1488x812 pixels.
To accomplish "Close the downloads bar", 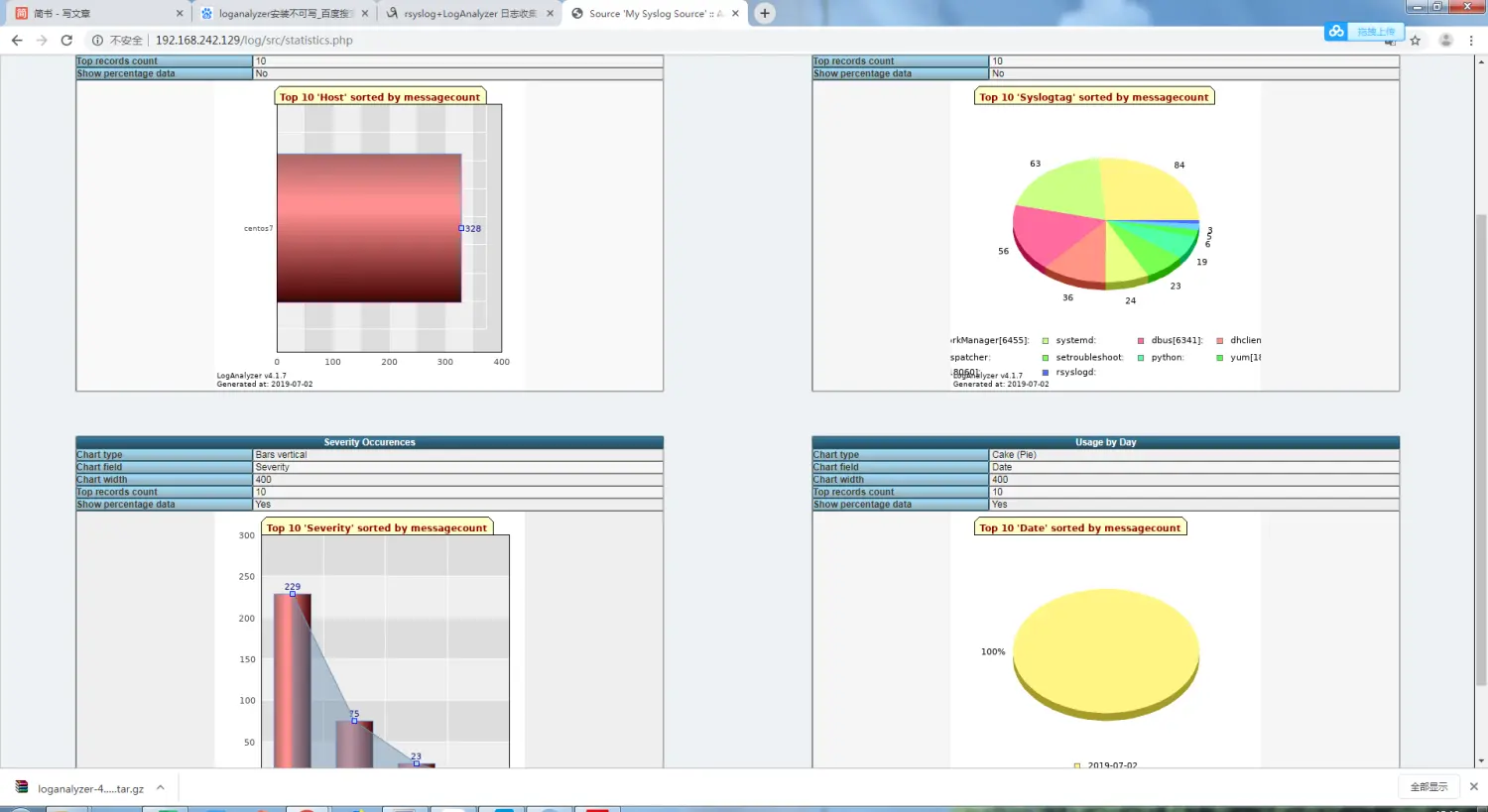I will pyautogui.click(x=1473, y=787).
